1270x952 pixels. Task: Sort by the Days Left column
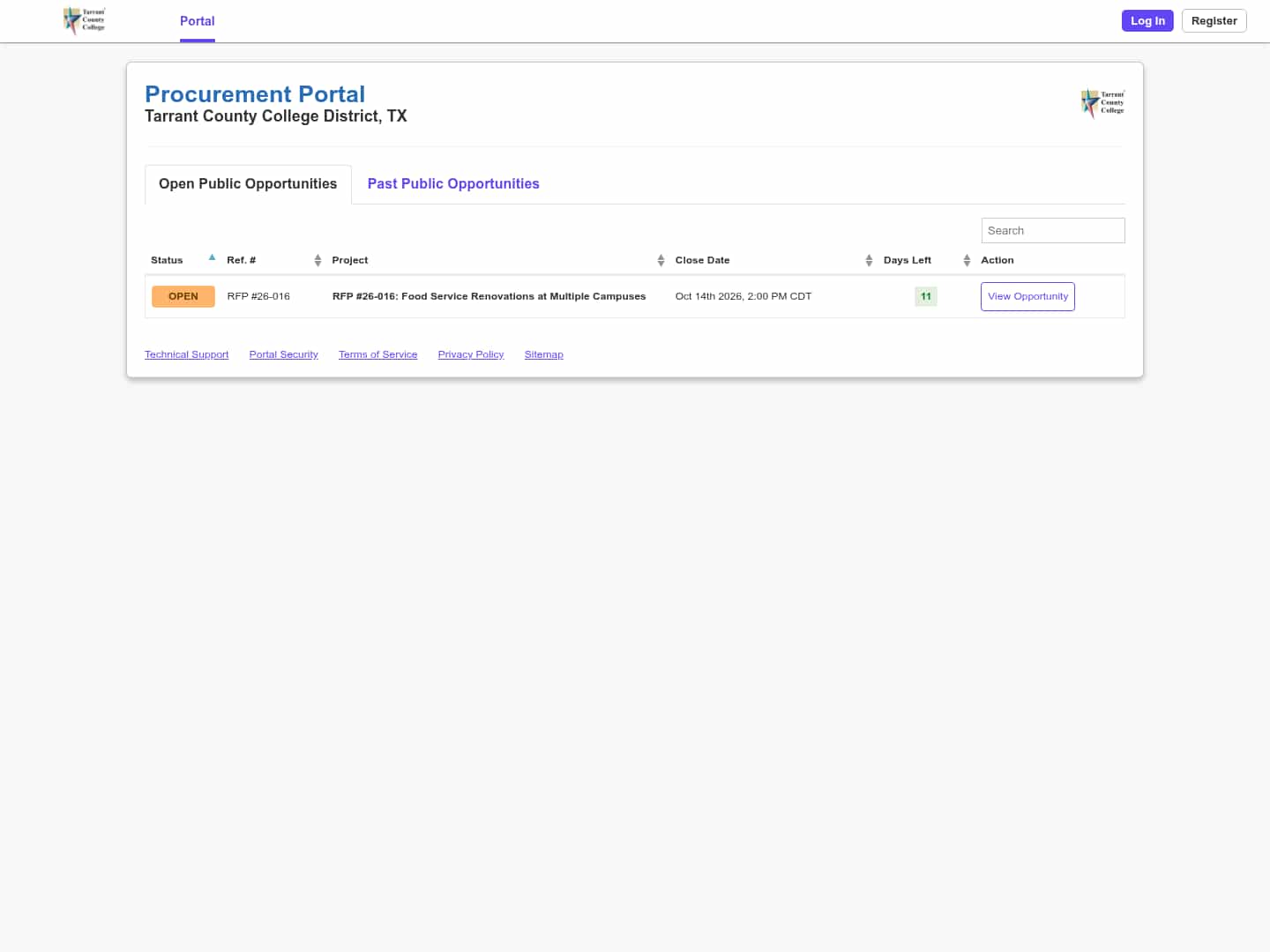pos(926,260)
